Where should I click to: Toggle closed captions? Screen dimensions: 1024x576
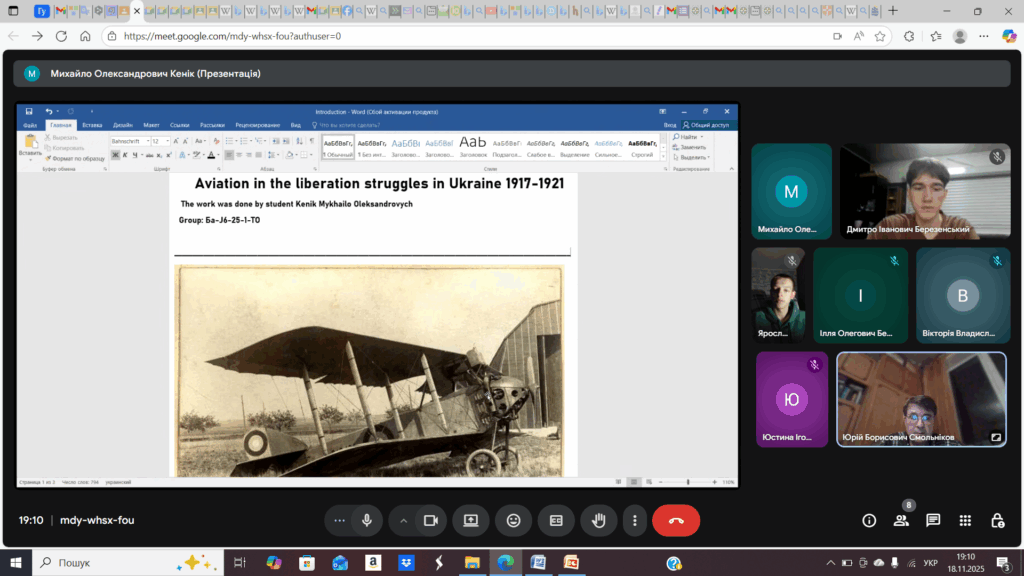556,520
